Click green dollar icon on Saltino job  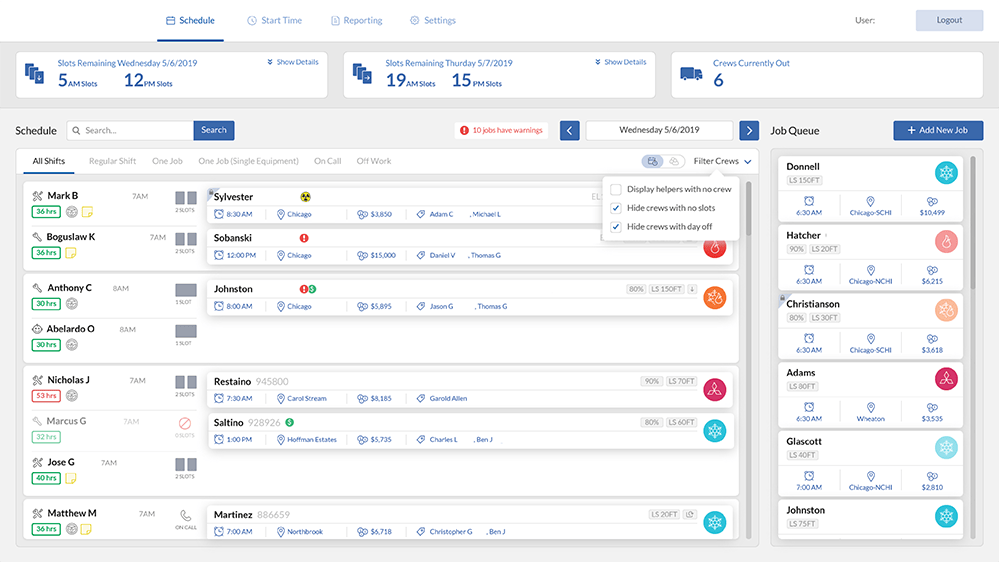point(290,422)
